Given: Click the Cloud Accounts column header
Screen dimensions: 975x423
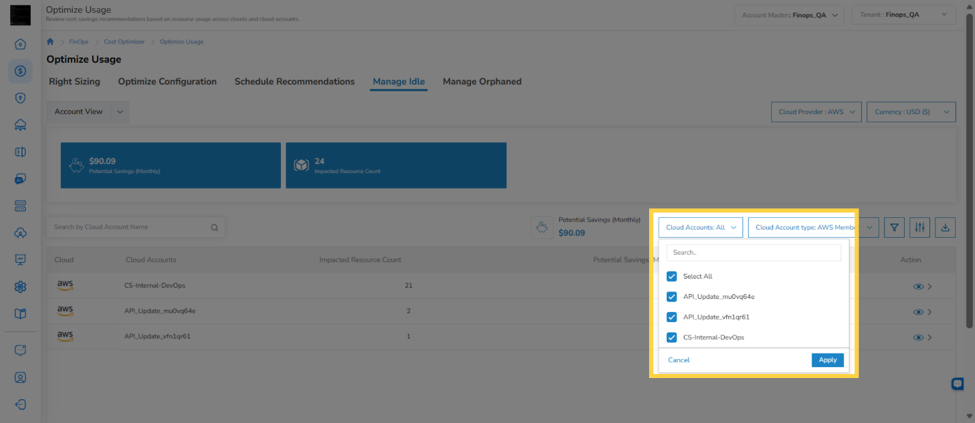Looking at the screenshot, I should pyautogui.click(x=150, y=259).
